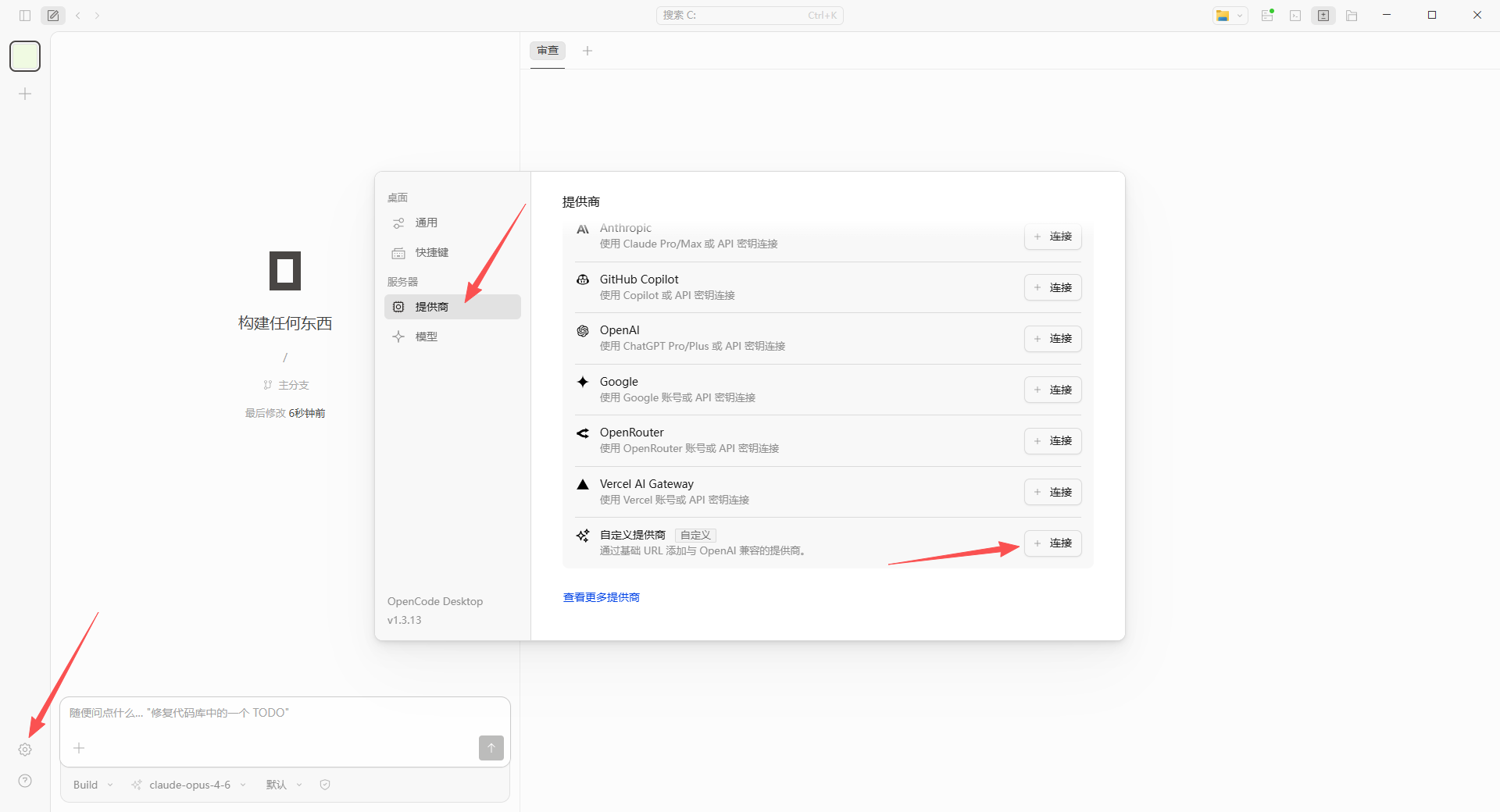Click the 搜索 search field

point(749,16)
